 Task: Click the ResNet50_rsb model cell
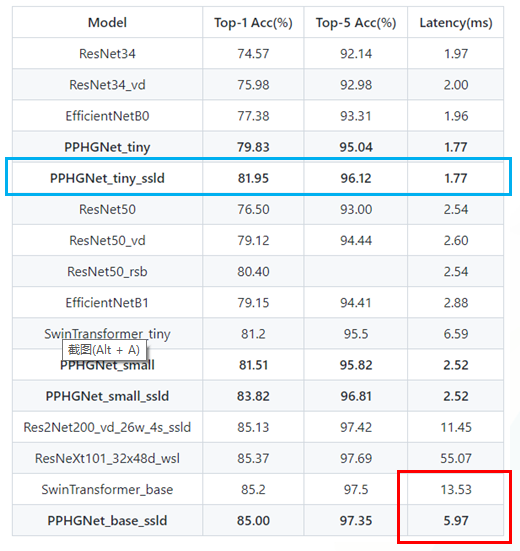pyautogui.click(x=107, y=272)
